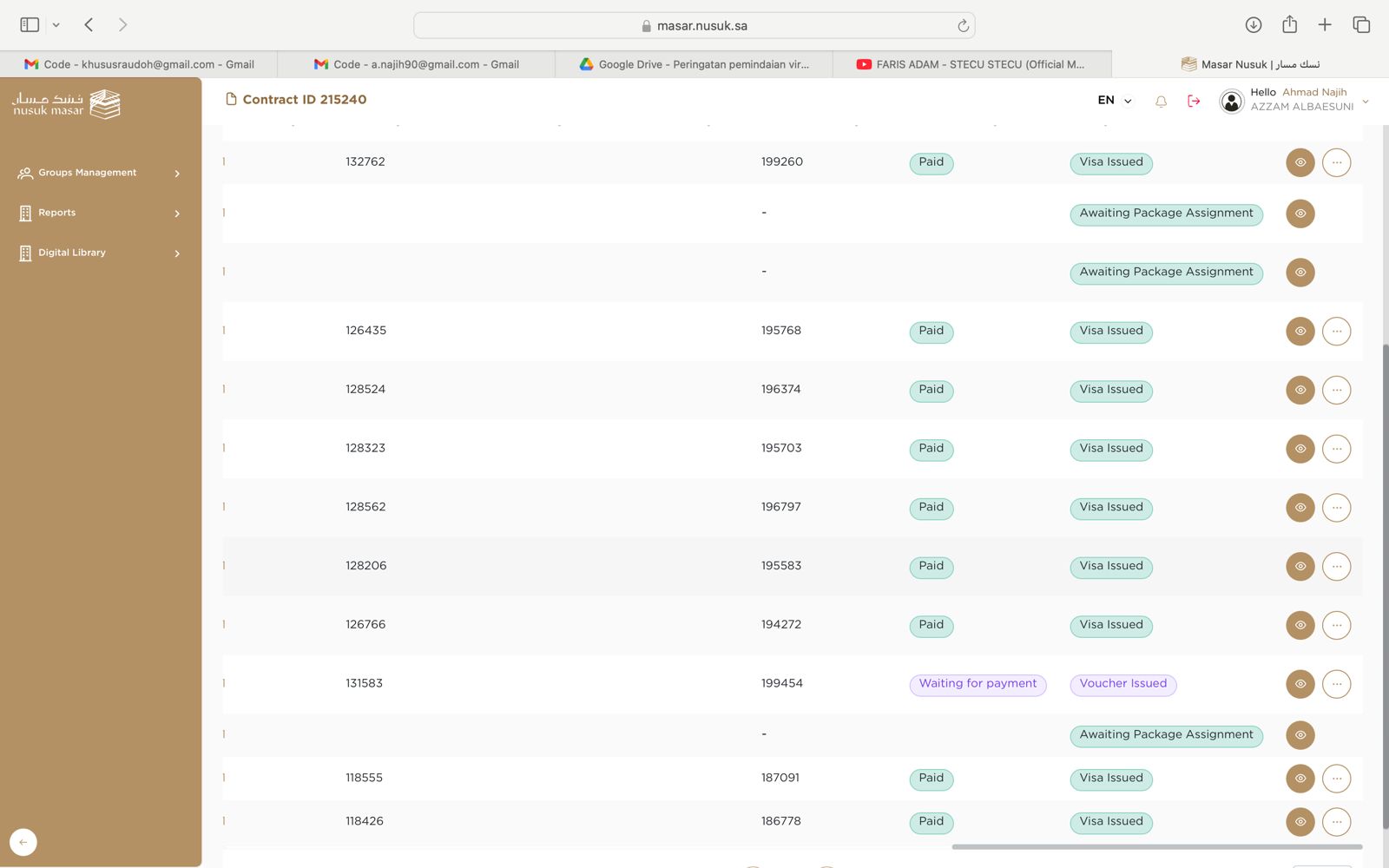Image resolution: width=1389 pixels, height=868 pixels.
Task: Open the FARIS ADAM YouTube tab
Action: [971, 64]
